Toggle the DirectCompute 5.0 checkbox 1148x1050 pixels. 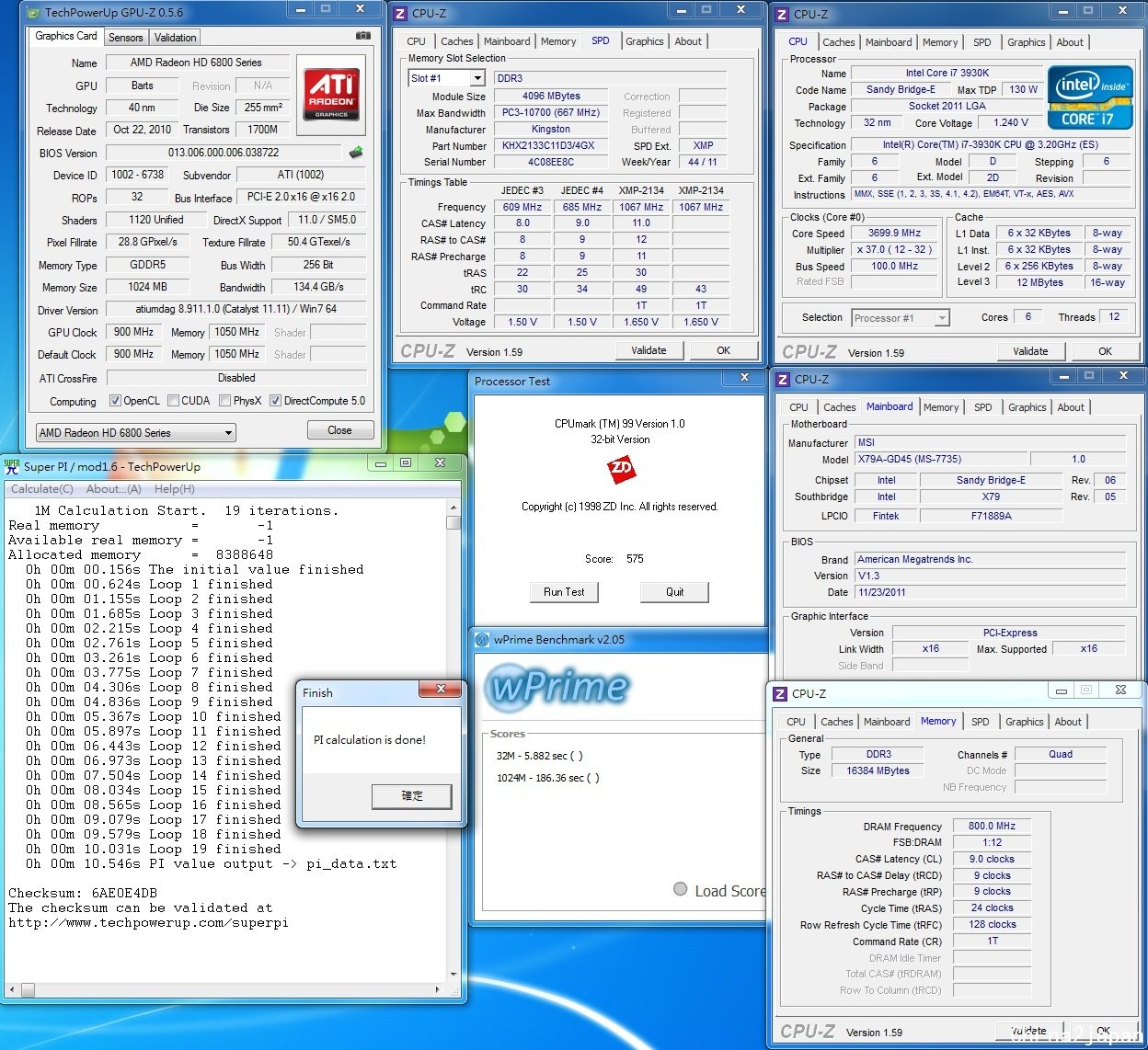(x=275, y=401)
